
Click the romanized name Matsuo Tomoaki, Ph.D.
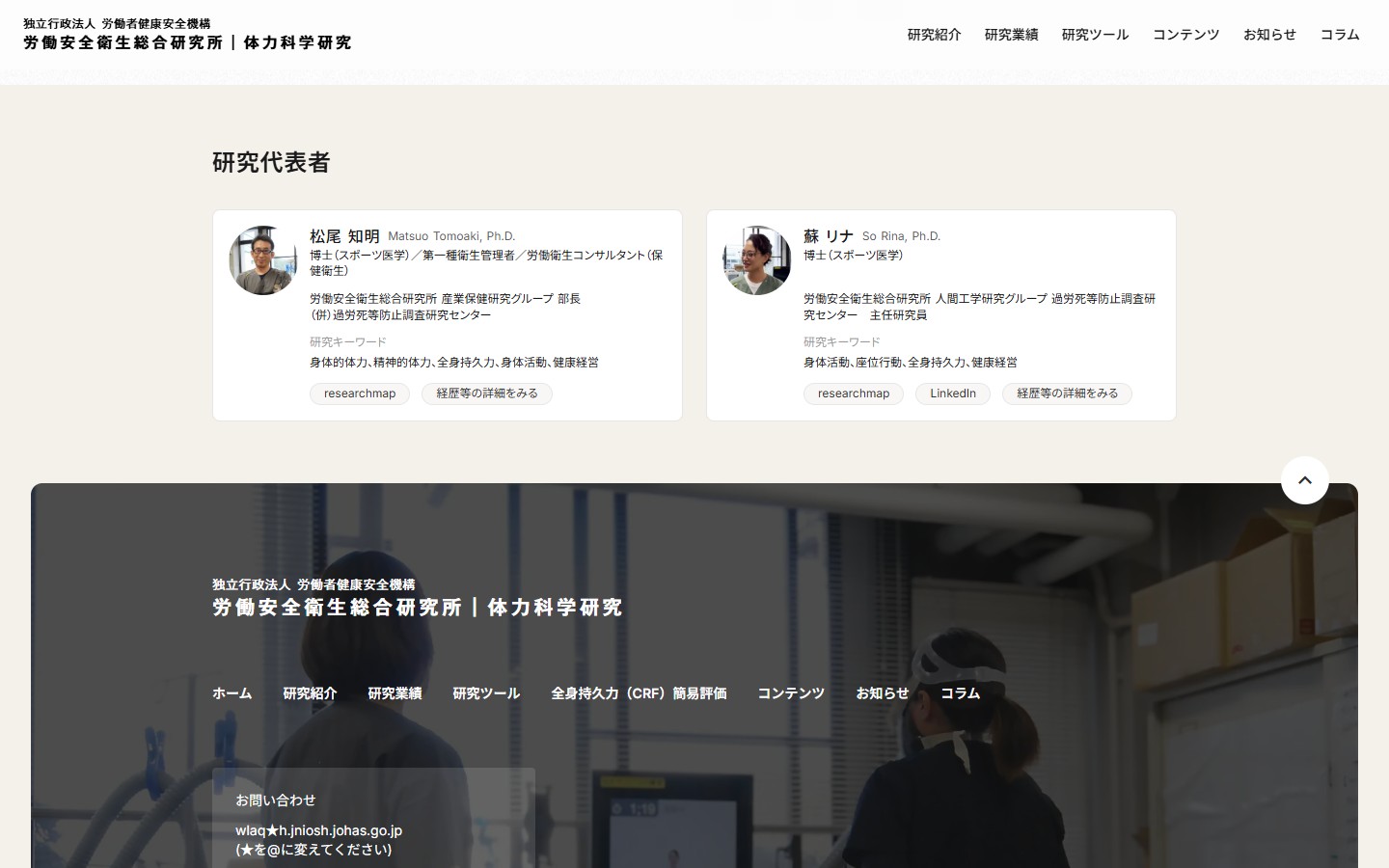451,236
